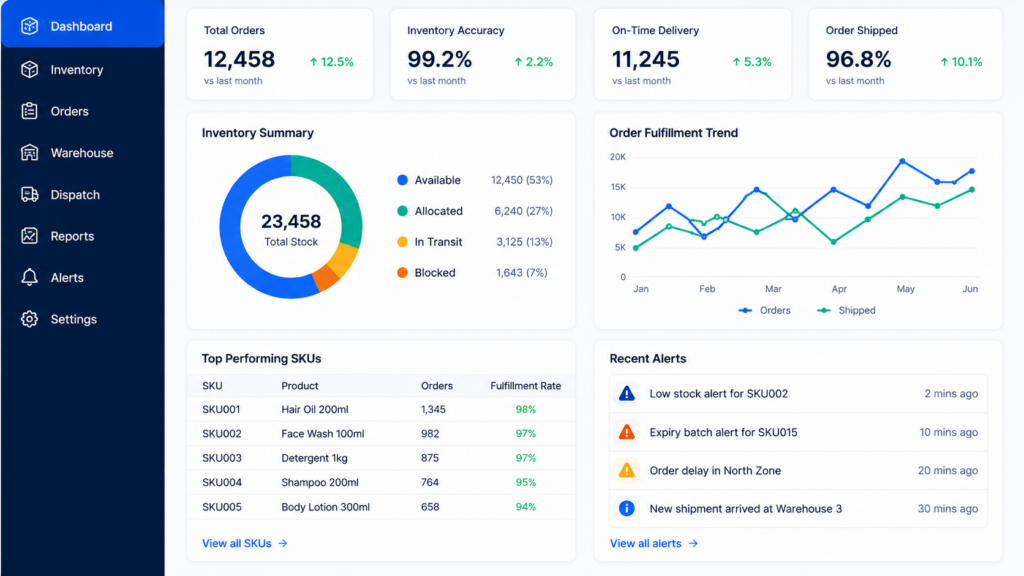Toggle the Available legend dot in Inventory Summary

402,180
